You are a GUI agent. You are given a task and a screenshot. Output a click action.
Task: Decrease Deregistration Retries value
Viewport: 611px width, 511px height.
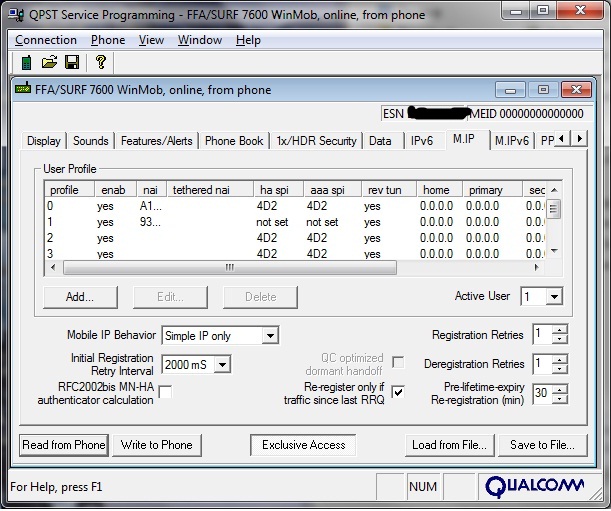click(x=560, y=369)
